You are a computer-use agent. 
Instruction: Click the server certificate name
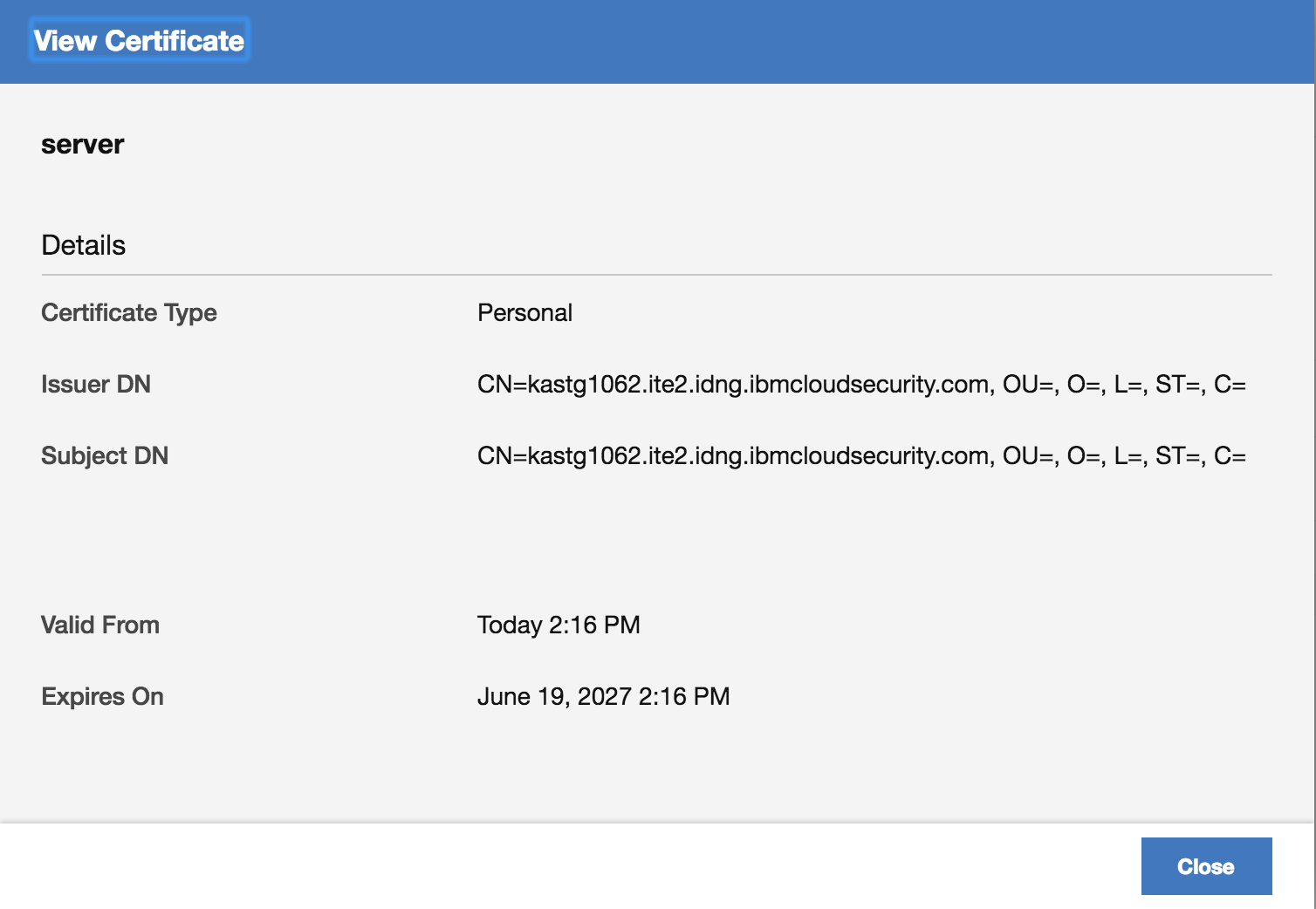click(x=82, y=144)
